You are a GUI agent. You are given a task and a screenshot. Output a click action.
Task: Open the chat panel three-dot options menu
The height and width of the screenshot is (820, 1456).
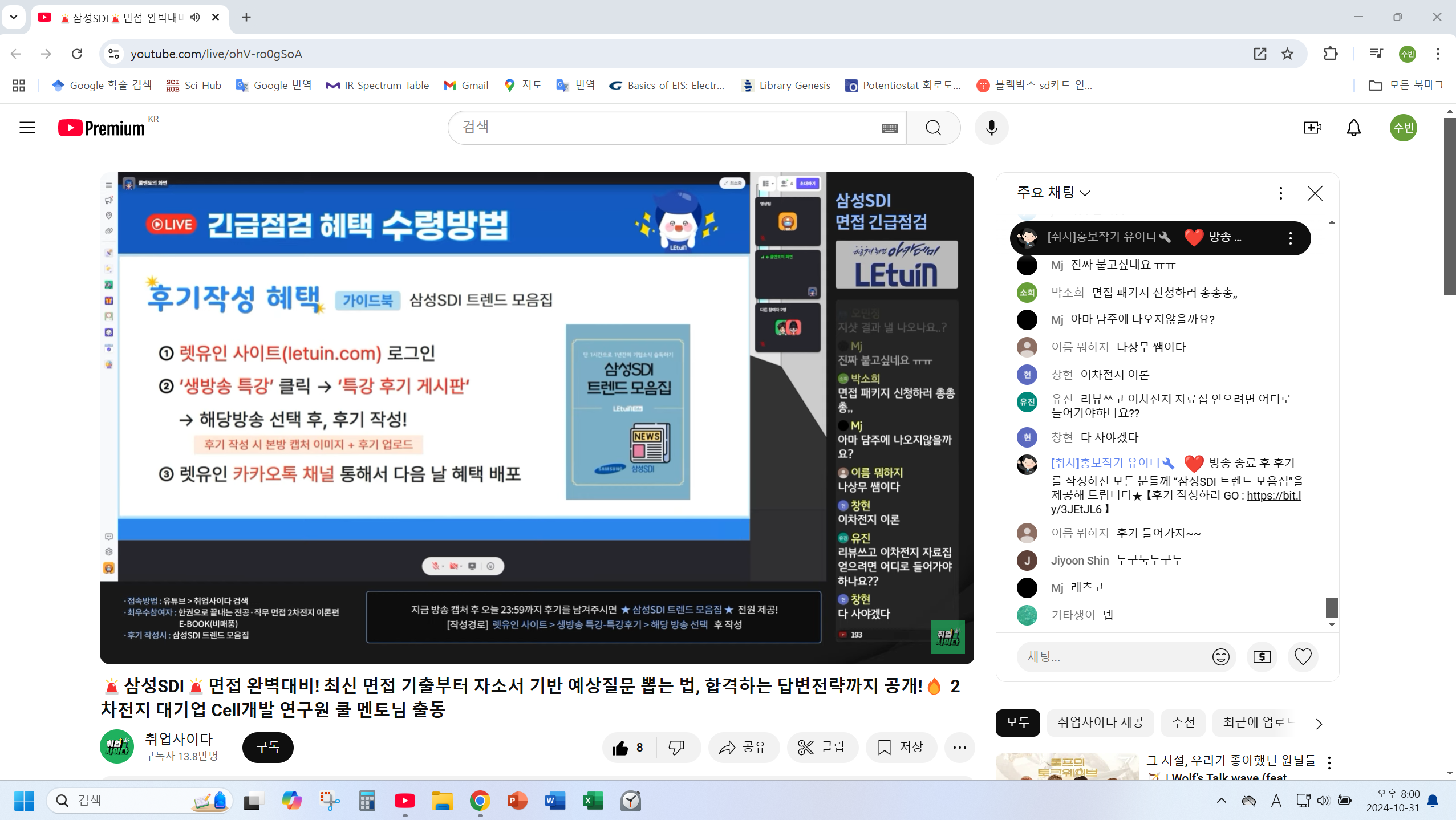1280,193
